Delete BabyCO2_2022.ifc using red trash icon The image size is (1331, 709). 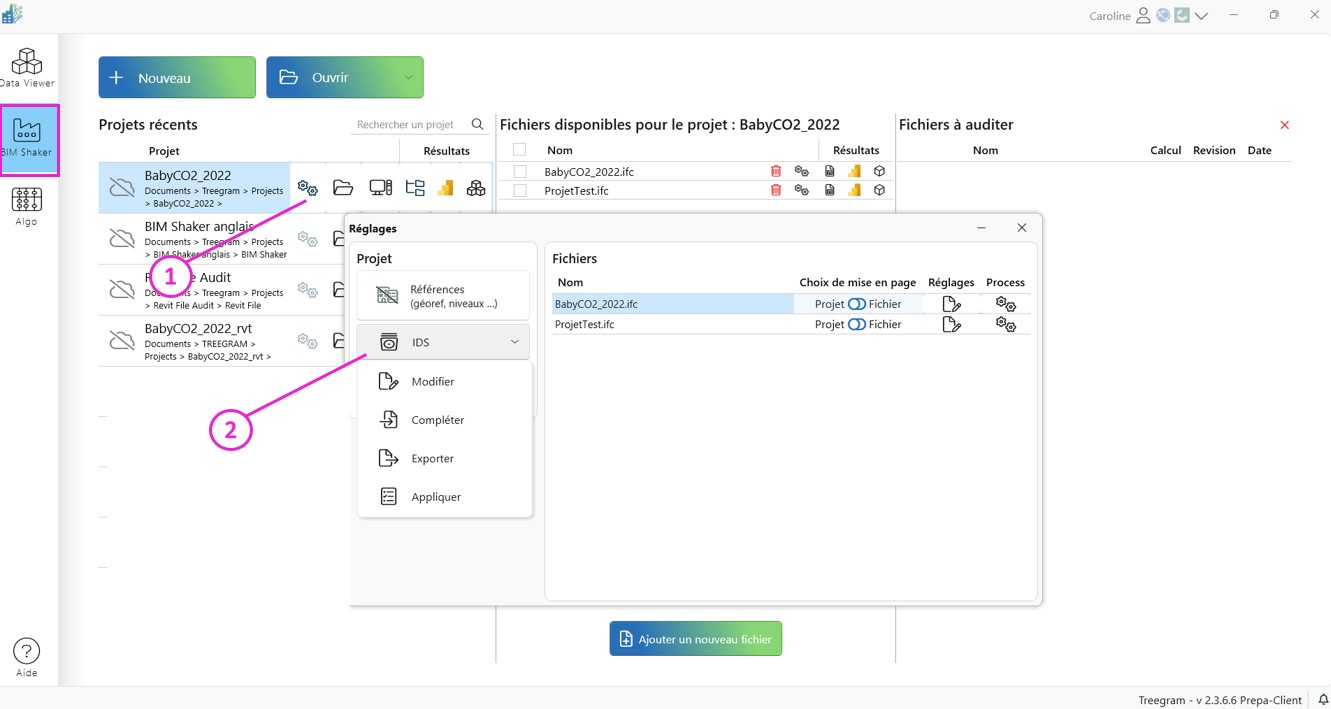pos(776,171)
